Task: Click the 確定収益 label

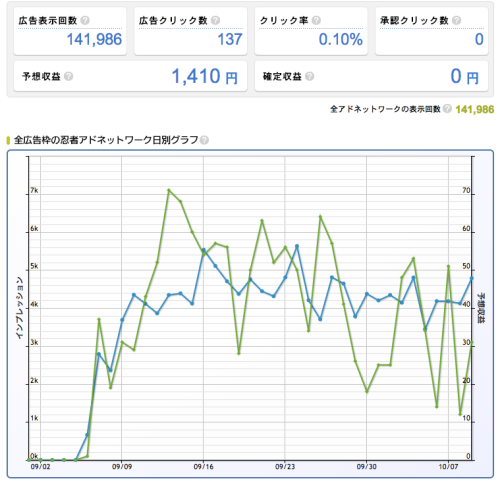Action: [282, 76]
